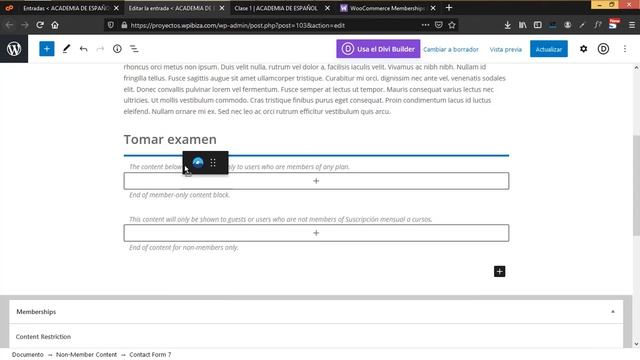Click the Content Restriction label

coord(43,337)
